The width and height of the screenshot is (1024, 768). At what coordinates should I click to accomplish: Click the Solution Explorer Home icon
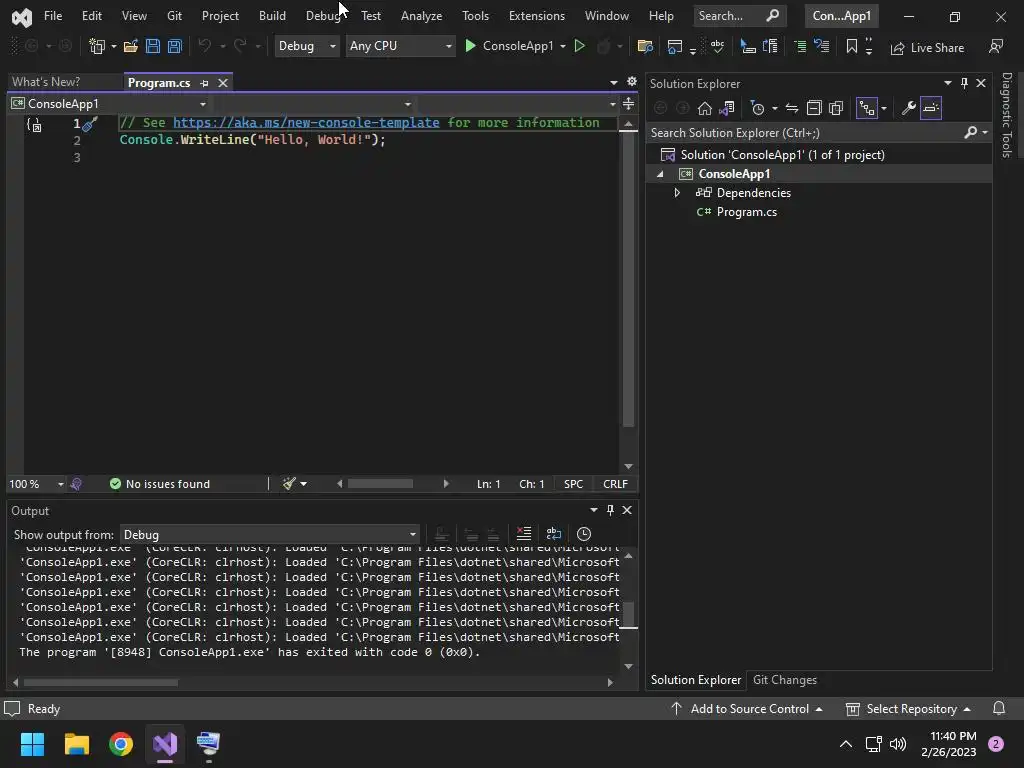tap(705, 108)
